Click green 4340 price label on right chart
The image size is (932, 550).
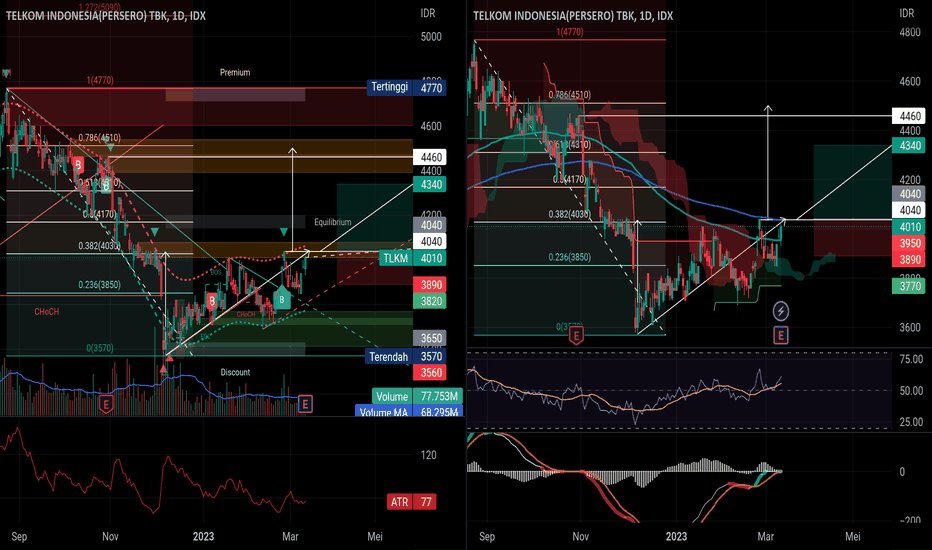[909, 145]
